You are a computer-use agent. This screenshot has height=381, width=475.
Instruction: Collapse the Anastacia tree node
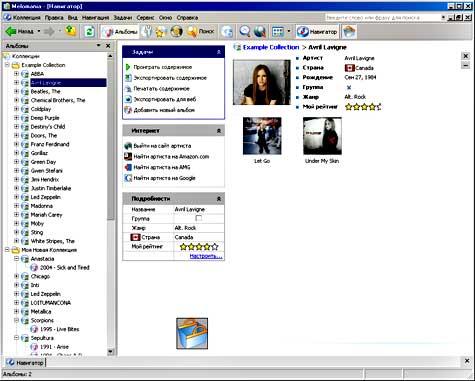tap(16, 259)
